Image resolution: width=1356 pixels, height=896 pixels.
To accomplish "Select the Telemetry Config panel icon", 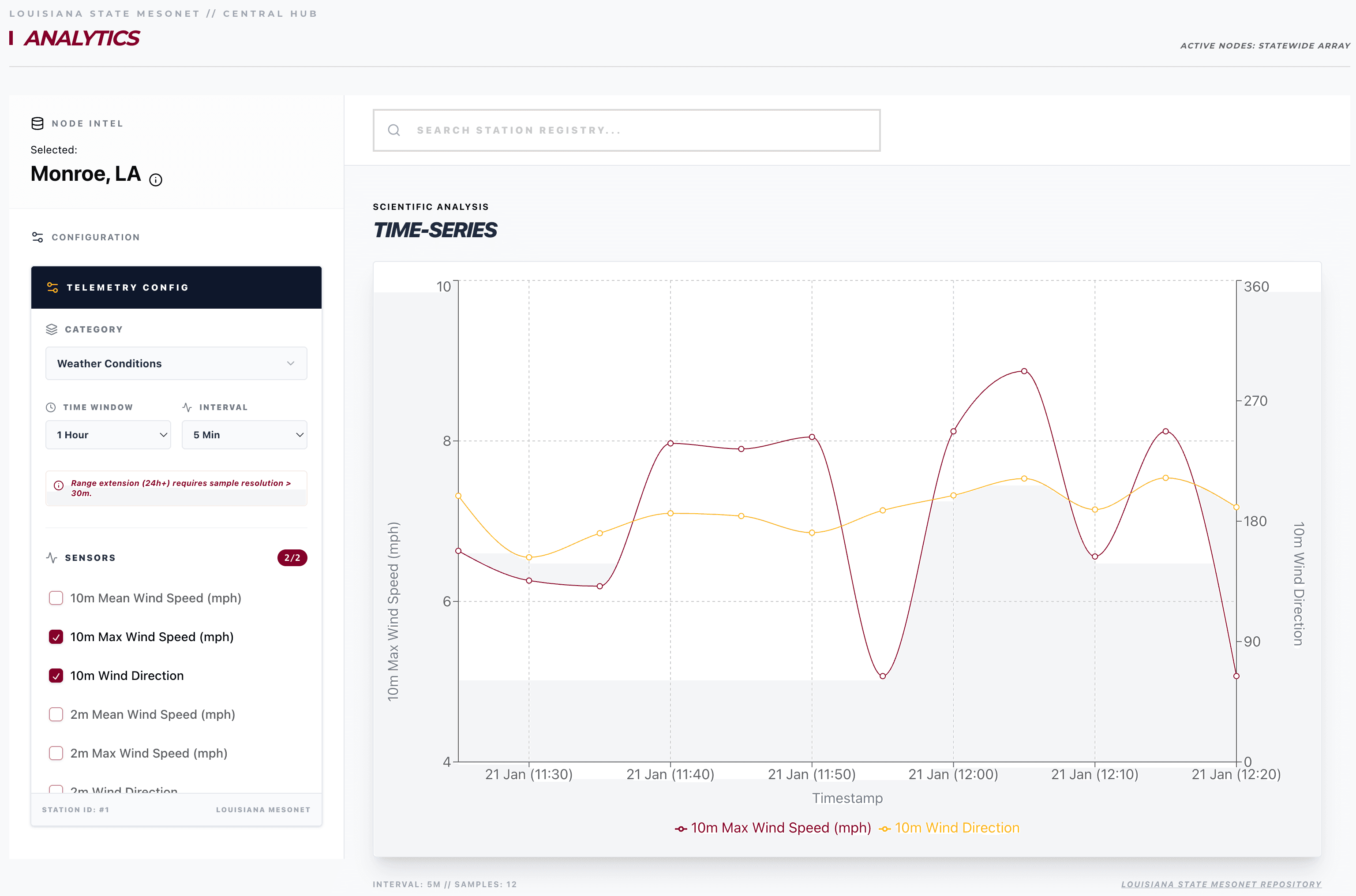I will (x=53, y=287).
